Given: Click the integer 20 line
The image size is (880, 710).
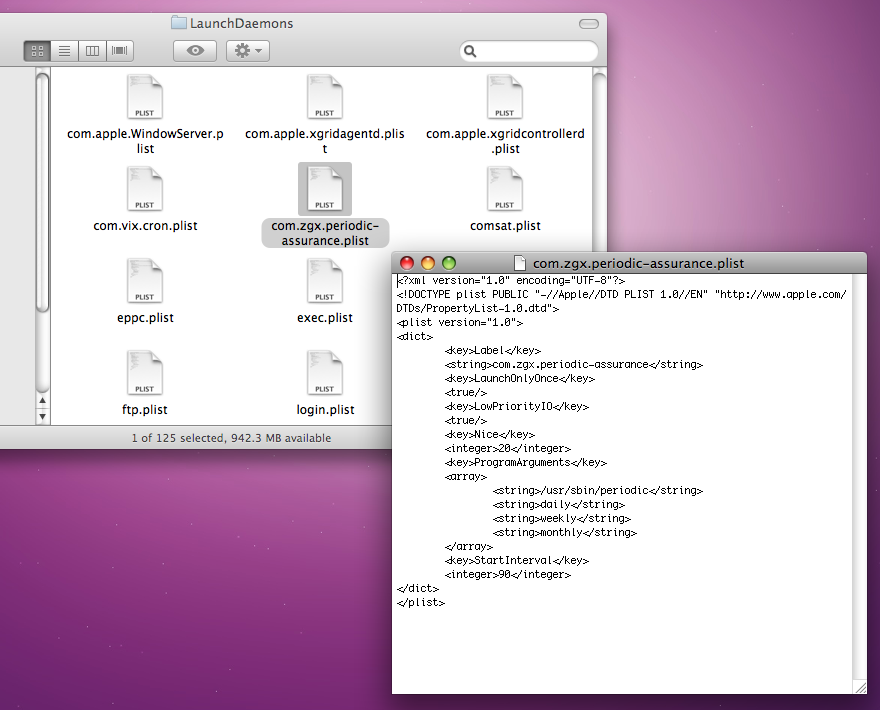Looking at the screenshot, I should pyautogui.click(x=508, y=448).
